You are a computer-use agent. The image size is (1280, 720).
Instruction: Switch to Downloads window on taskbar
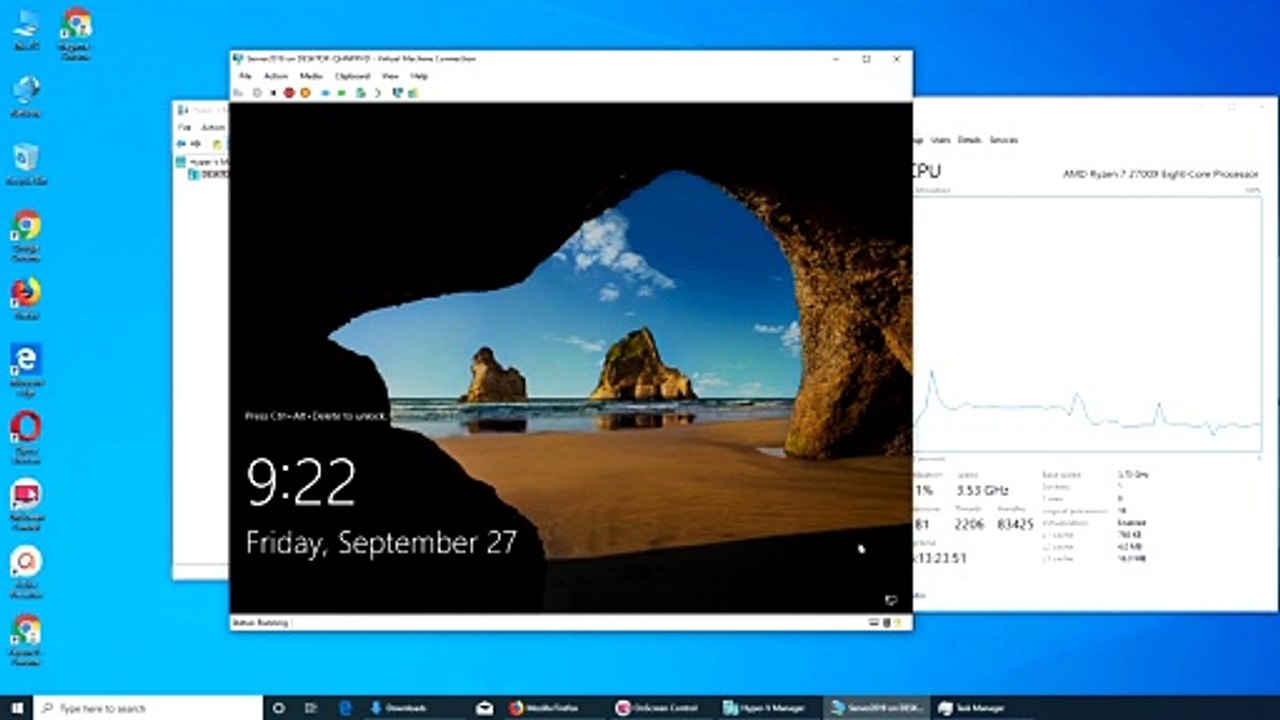pyautogui.click(x=414, y=708)
